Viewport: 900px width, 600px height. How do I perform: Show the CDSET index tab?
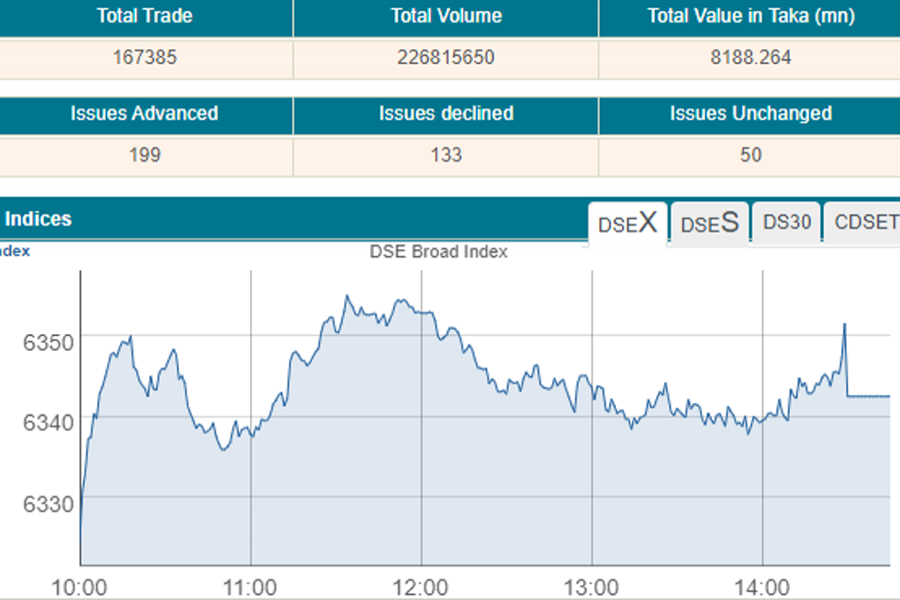point(865,222)
